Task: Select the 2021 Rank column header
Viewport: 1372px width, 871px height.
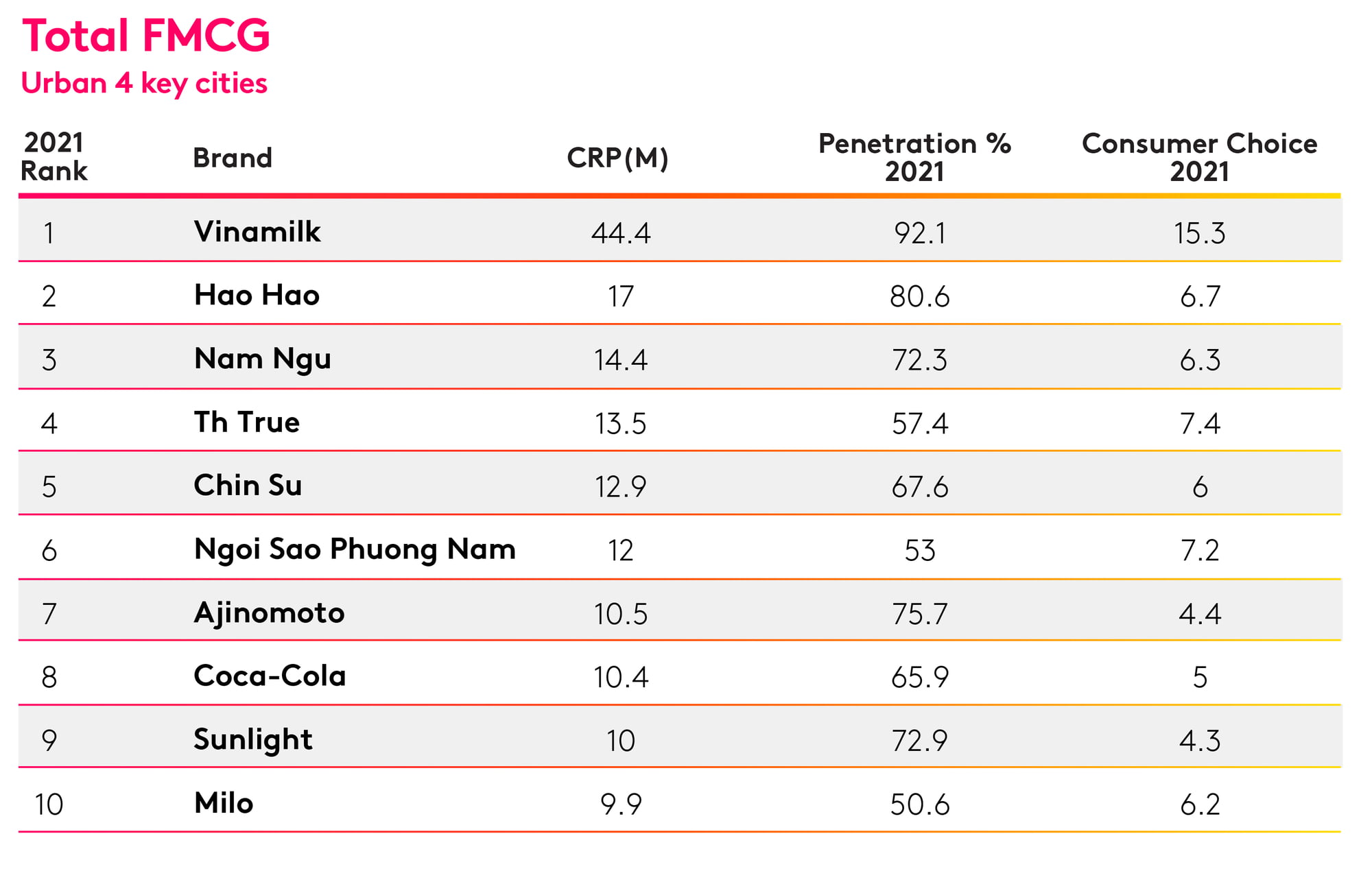Action: (54, 157)
